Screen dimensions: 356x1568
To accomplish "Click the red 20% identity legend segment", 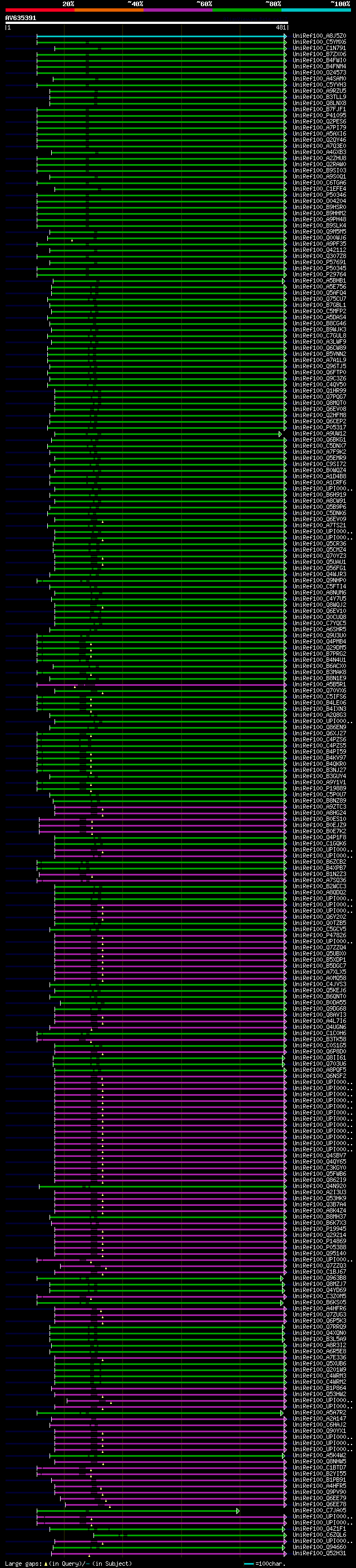I will pyautogui.click(x=39, y=10).
